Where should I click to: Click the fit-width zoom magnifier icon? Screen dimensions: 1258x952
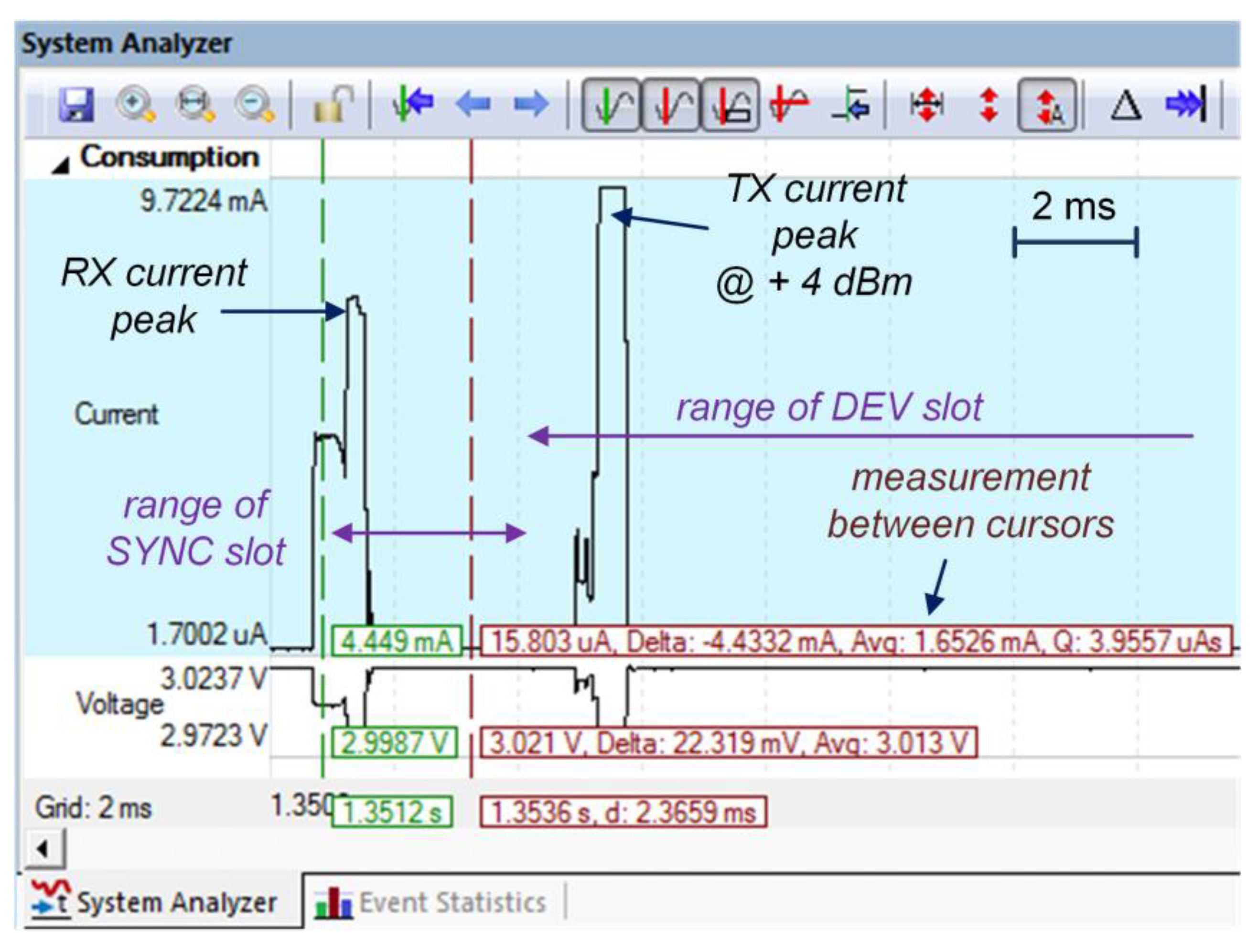point(195,105)
